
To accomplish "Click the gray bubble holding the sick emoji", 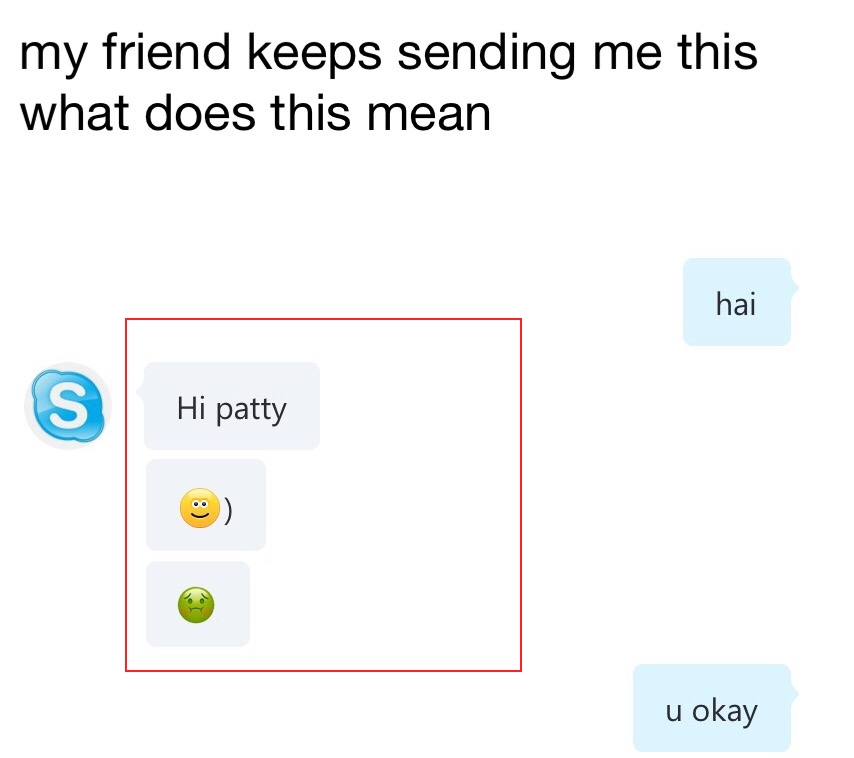I will coord(198,604).
